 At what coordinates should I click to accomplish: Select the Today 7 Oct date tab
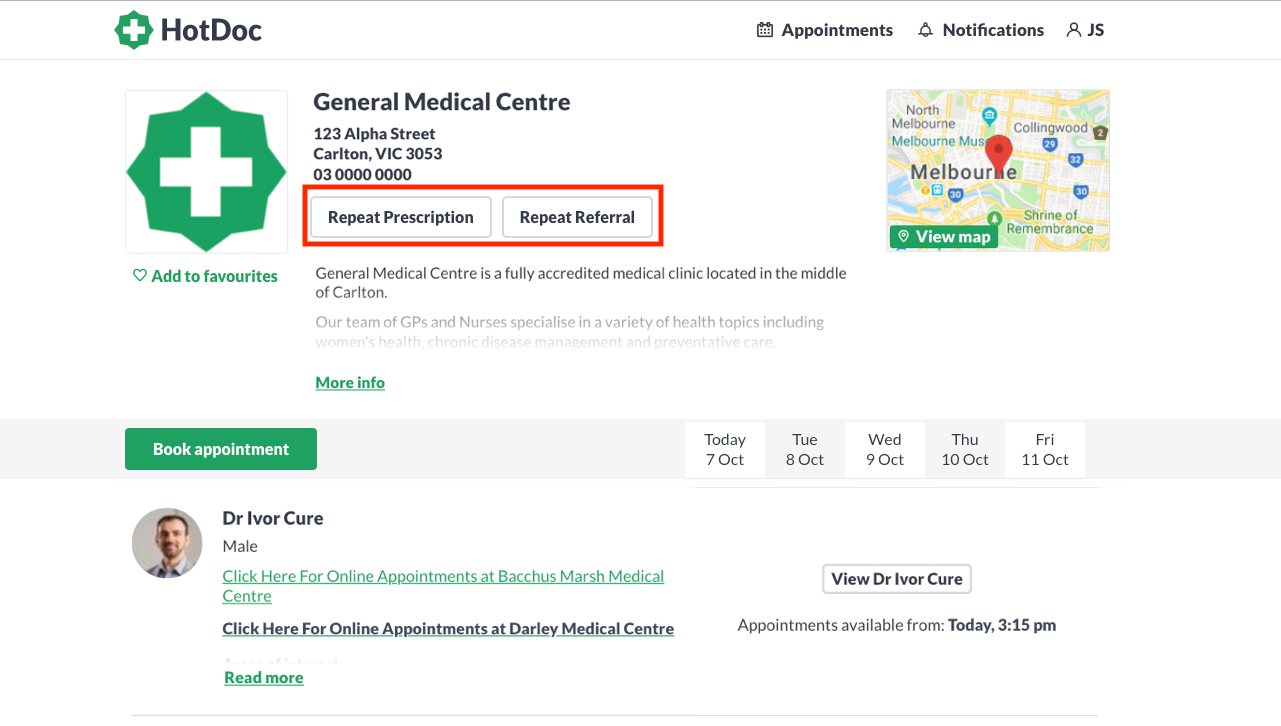[x=725, y=450]
